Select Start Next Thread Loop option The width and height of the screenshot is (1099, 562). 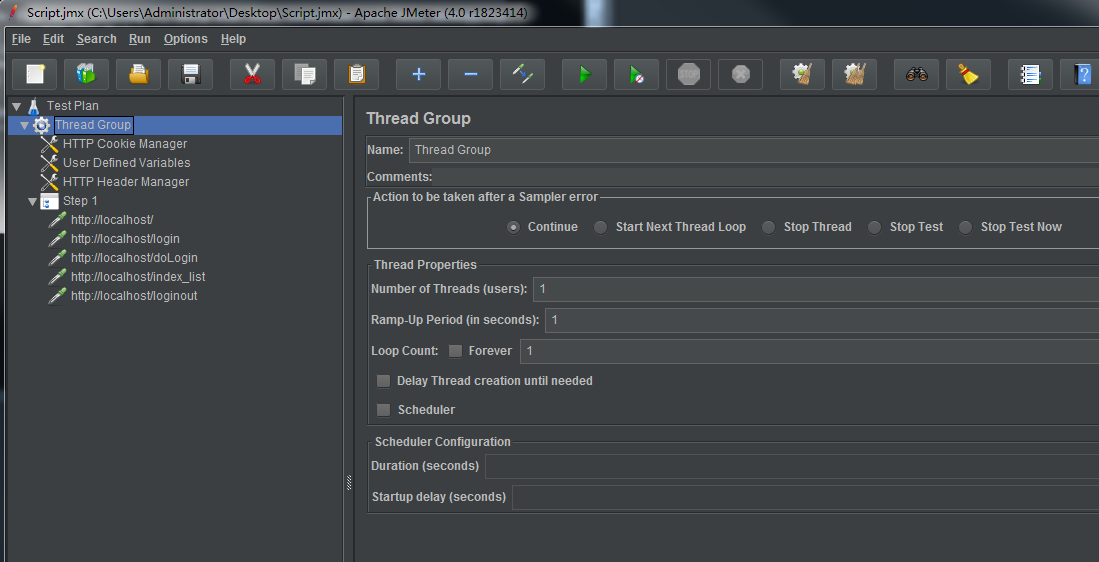click(x=601, y=227)
